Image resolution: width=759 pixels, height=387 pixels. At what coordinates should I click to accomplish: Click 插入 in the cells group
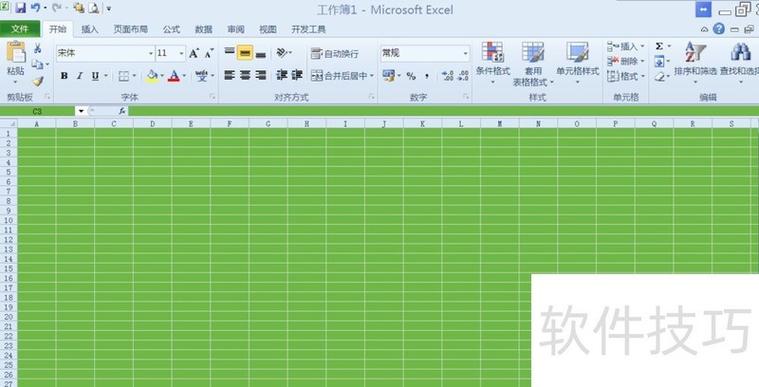625,46
